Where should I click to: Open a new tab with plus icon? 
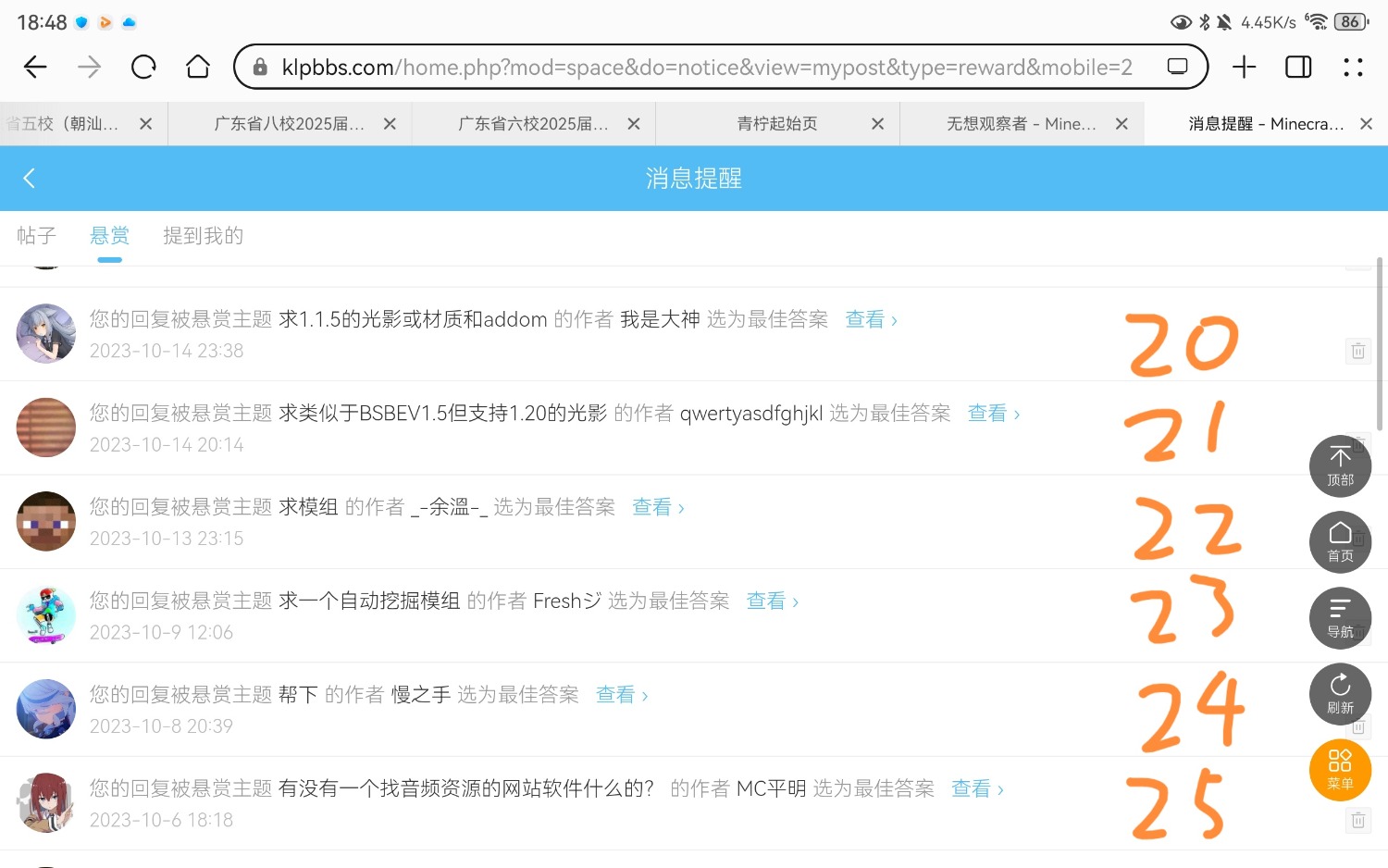click(x=1245, y=67)
